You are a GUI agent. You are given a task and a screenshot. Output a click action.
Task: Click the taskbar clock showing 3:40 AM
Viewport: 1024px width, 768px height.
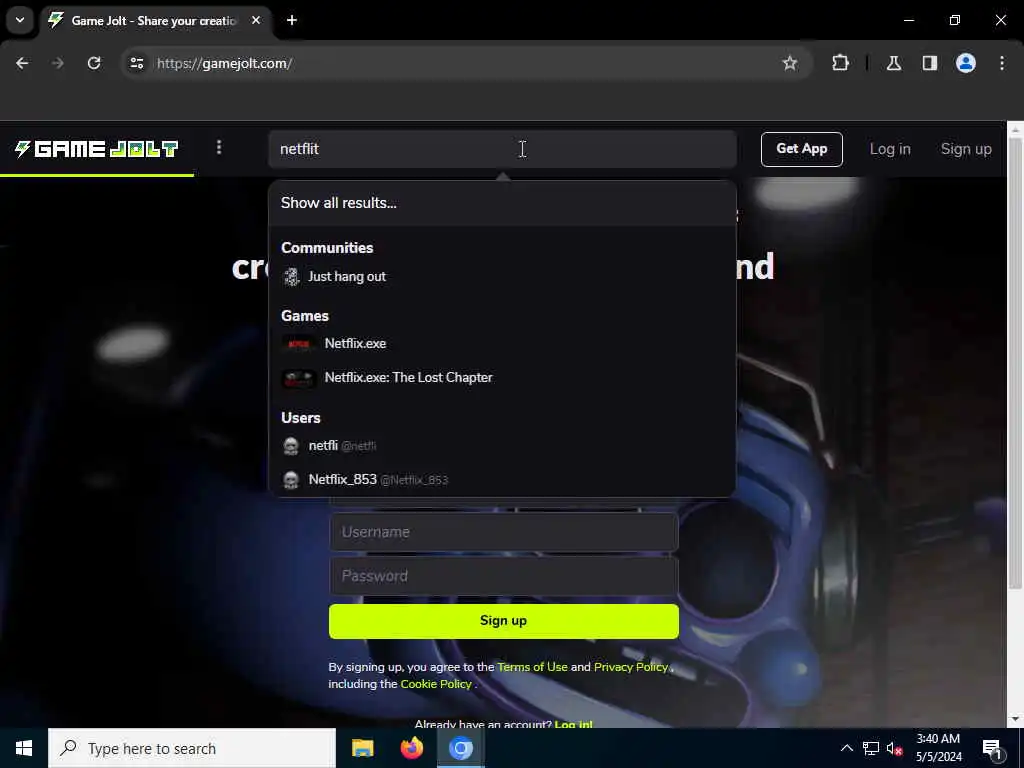click(x=938, y=748)
